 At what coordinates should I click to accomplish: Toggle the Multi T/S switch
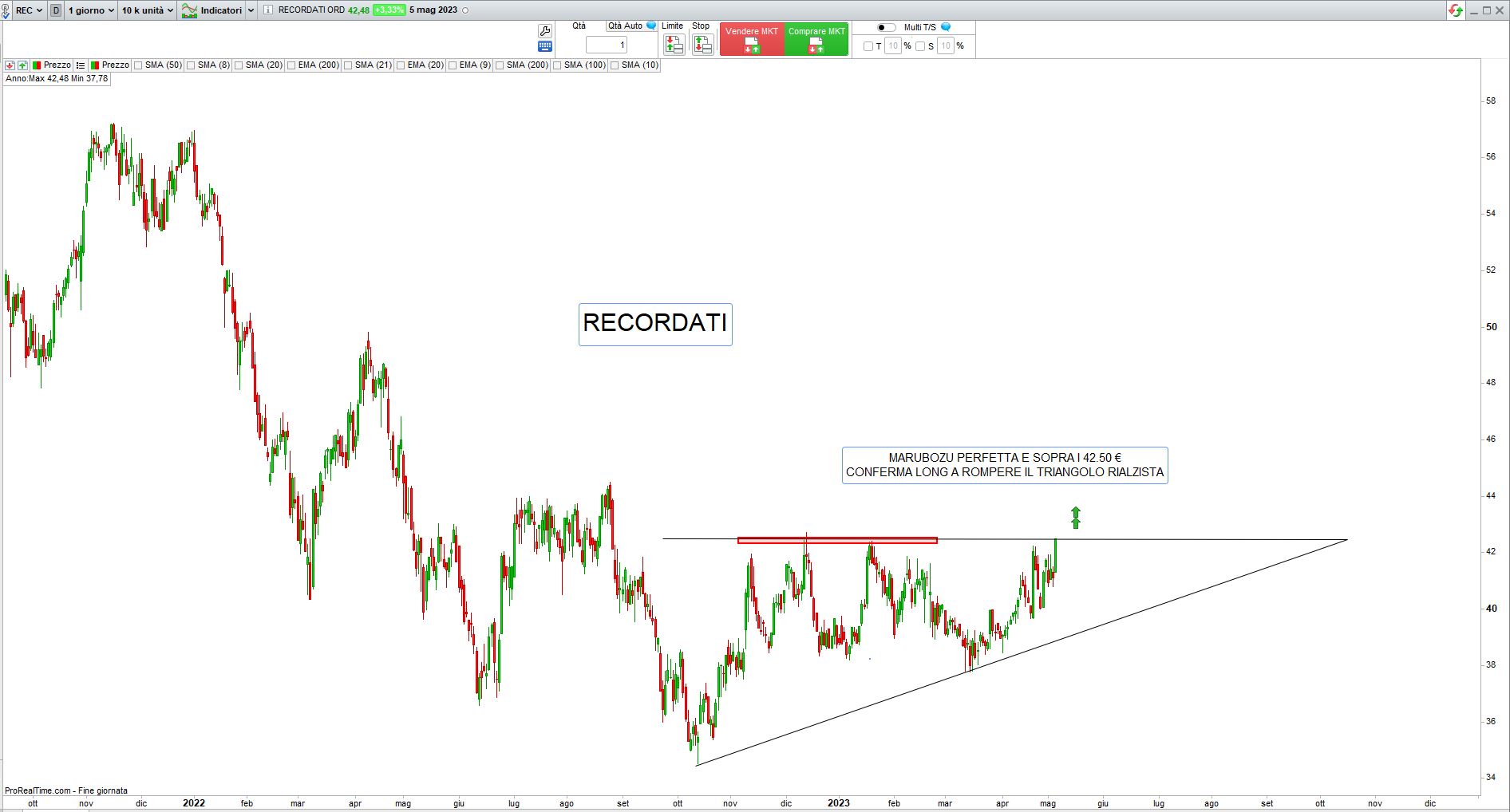tap(886, 27)
